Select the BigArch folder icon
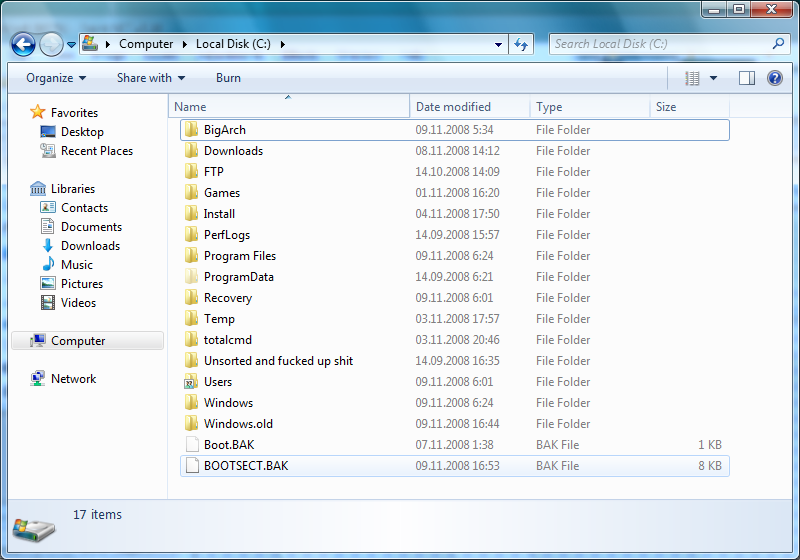800x560 pixels. click(x=191, y=130)
